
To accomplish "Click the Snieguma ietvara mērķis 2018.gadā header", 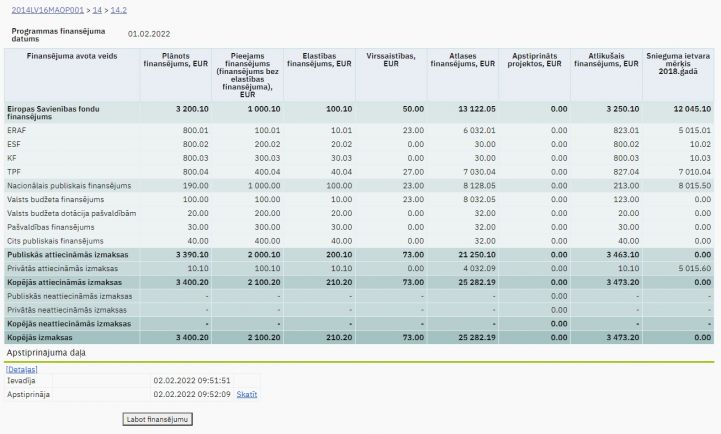I will click(678, 65).
